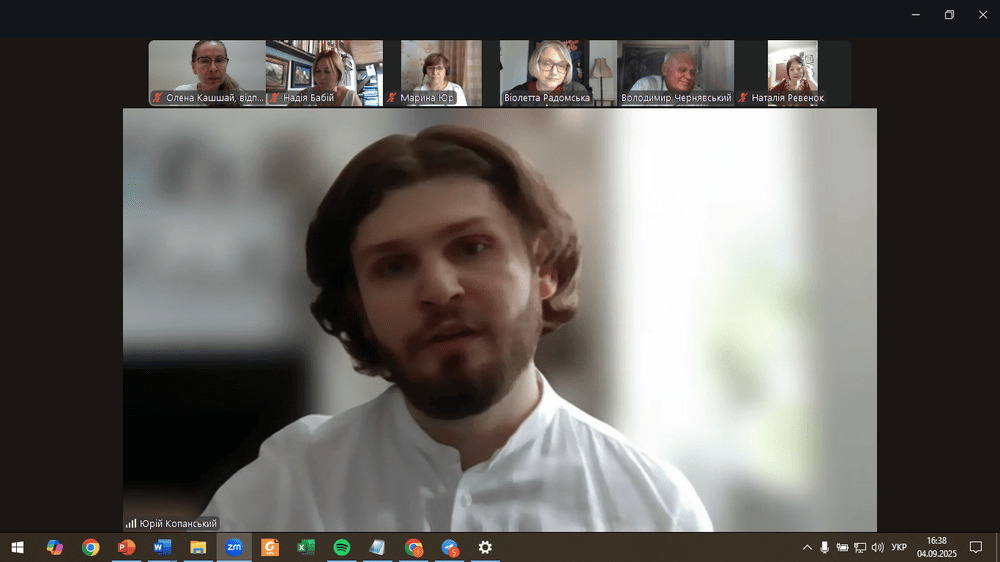Open the УКР language switcher
Image resolution: width=1000 pixels, height=562 pixels.
pos(899,547)
